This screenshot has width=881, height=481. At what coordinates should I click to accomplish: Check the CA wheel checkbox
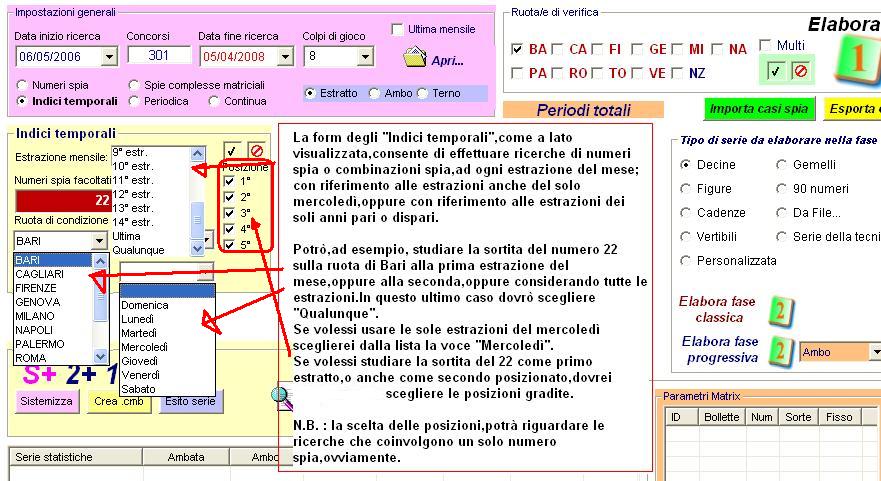(x=557, y=49)
